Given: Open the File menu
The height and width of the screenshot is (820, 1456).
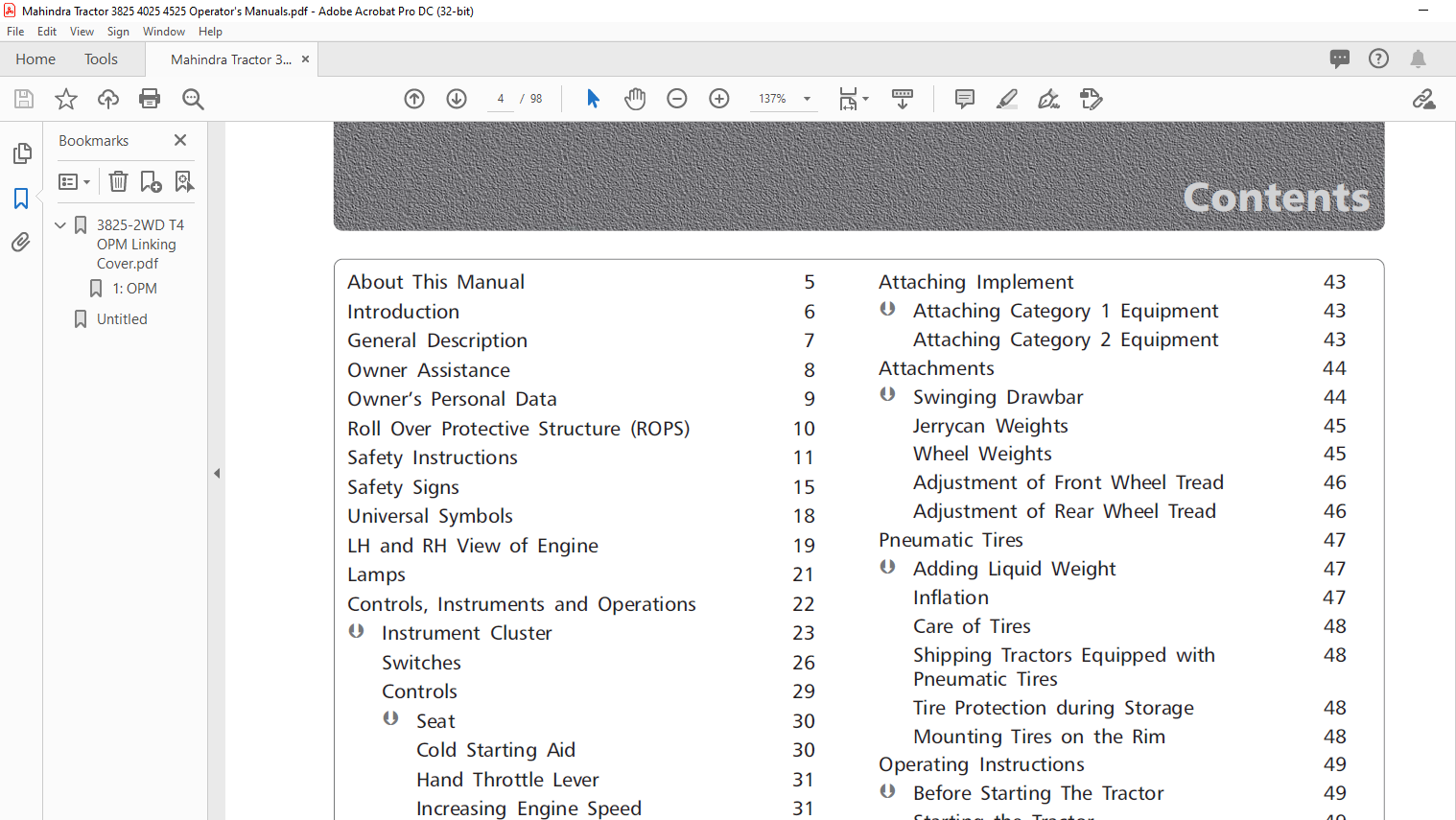Looking at the screenshot, I should tap(15, 32).
